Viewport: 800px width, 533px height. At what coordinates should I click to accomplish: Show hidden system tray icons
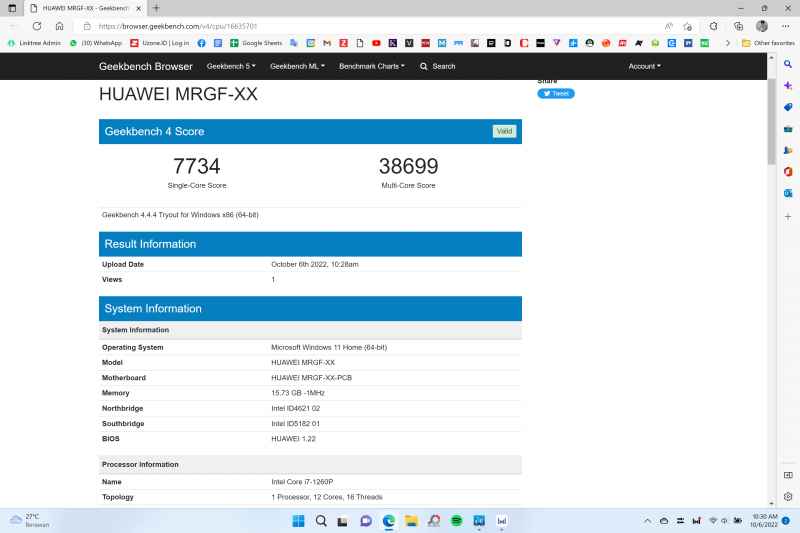647,521
